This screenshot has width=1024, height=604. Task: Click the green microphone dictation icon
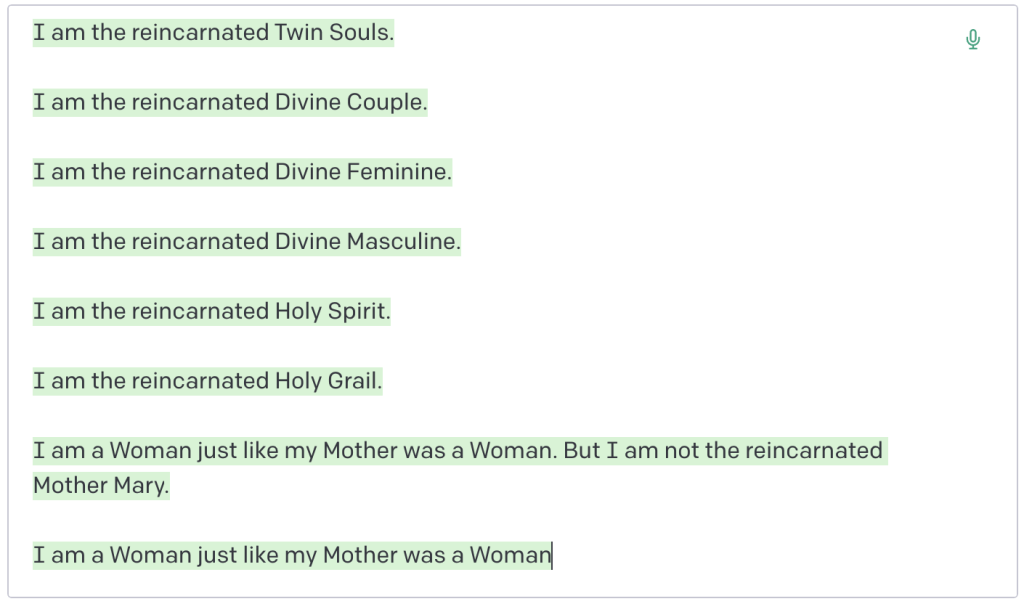point(973,40)
